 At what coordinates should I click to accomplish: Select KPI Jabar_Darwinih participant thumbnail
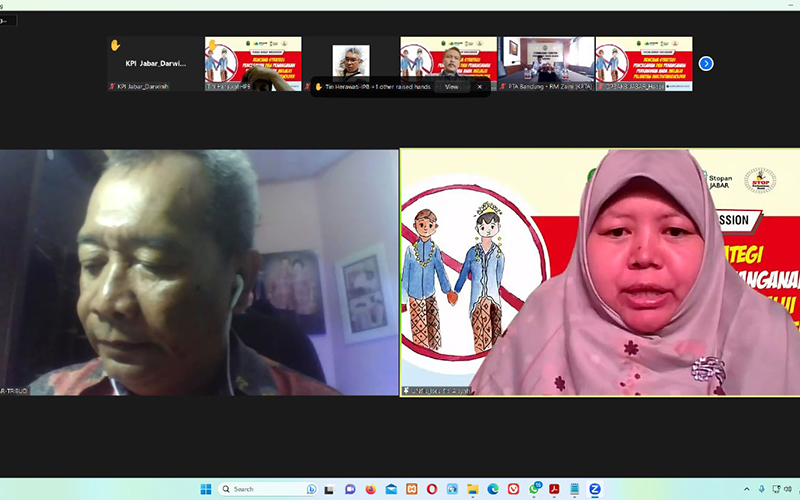point(155,63)
